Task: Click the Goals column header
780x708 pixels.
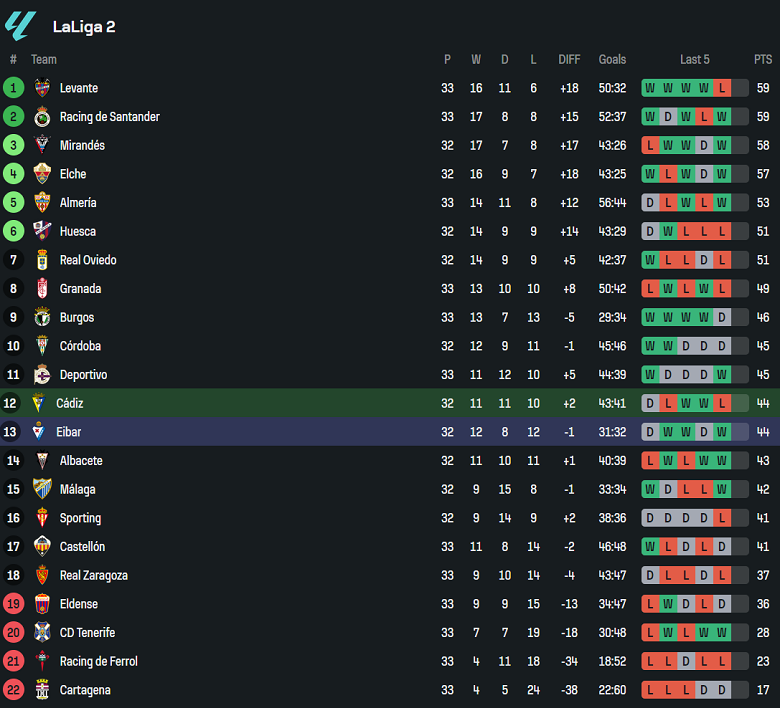Action: click(x=612, y=60)
